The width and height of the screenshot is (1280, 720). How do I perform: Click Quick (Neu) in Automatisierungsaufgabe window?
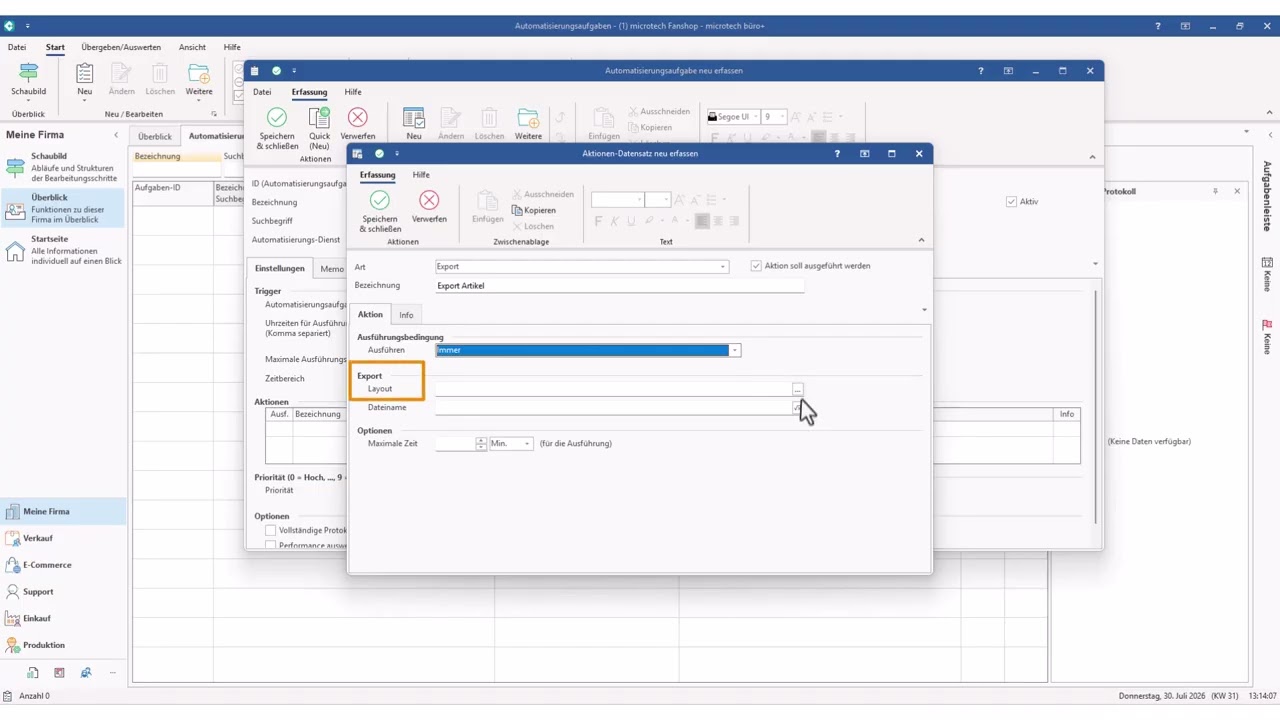coord(319,127)
